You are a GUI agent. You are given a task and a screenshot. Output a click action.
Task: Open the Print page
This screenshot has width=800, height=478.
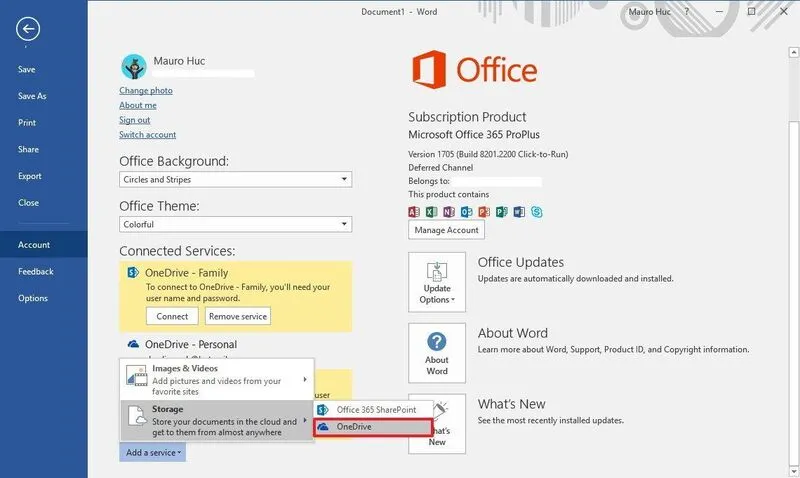point(27,122)
